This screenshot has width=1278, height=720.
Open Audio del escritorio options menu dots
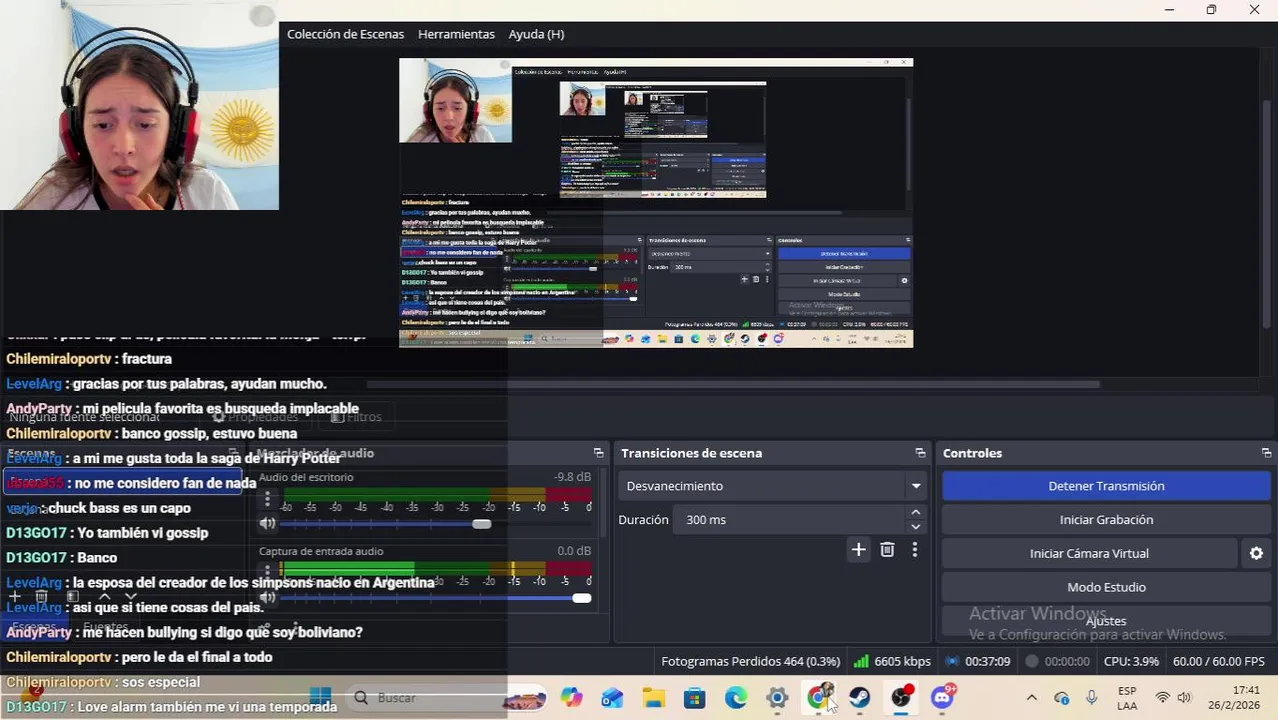point(267,499)
